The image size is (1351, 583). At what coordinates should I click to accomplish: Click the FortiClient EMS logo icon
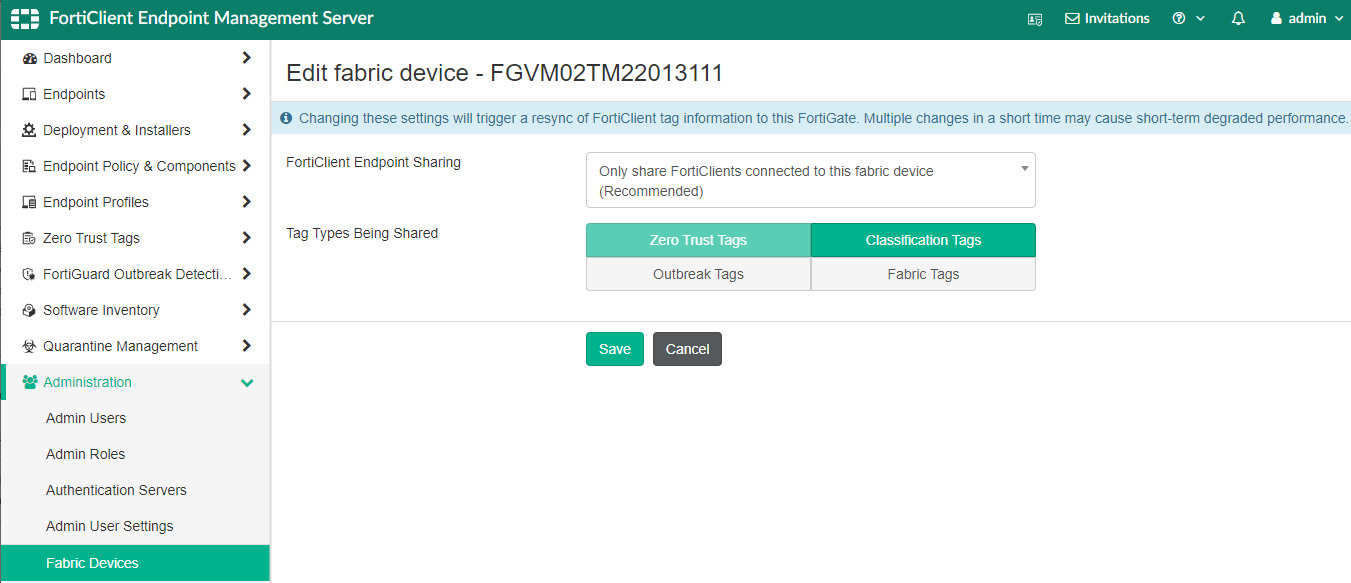point(24,17)
